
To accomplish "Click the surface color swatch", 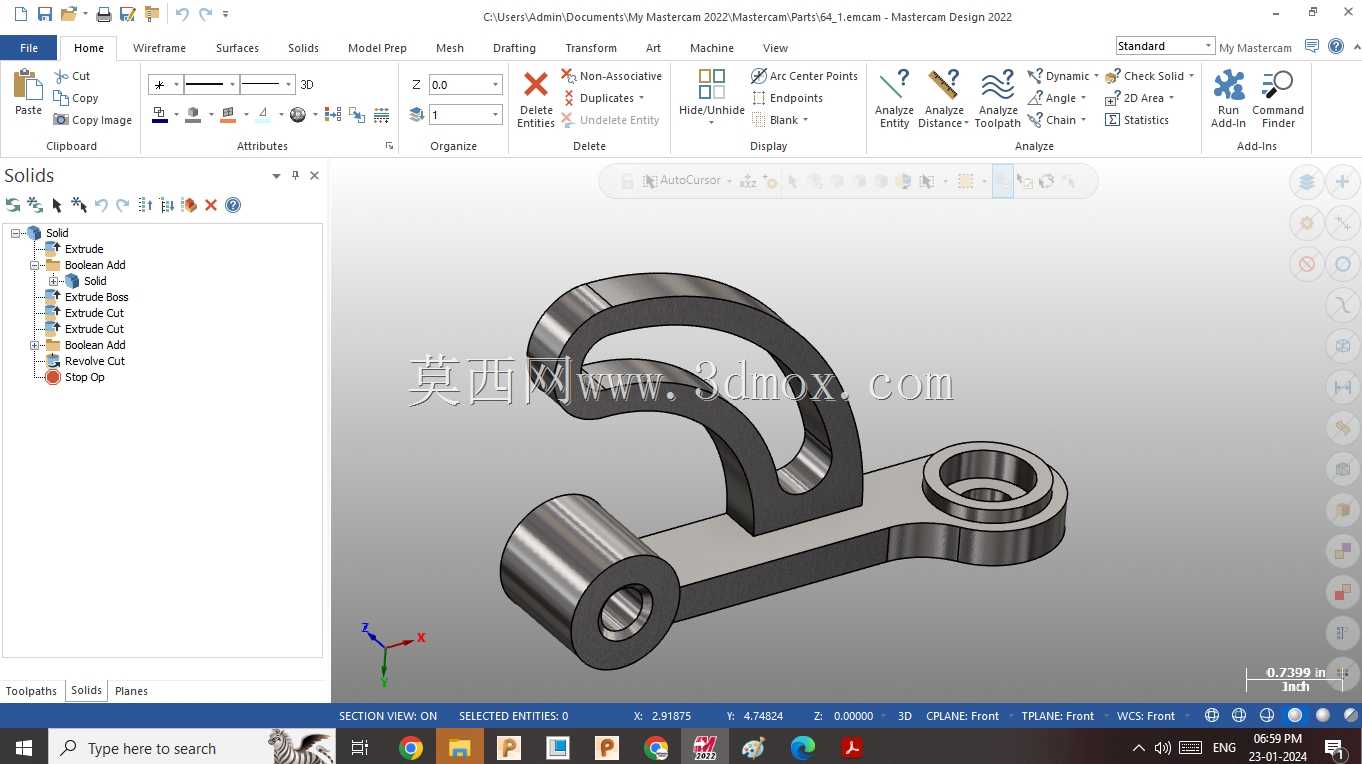I will 228,115.
